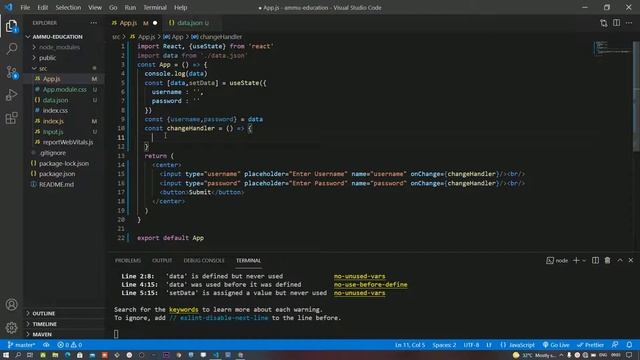
Task: Add a new terminal with plus icon
Action: pos(576,260)
